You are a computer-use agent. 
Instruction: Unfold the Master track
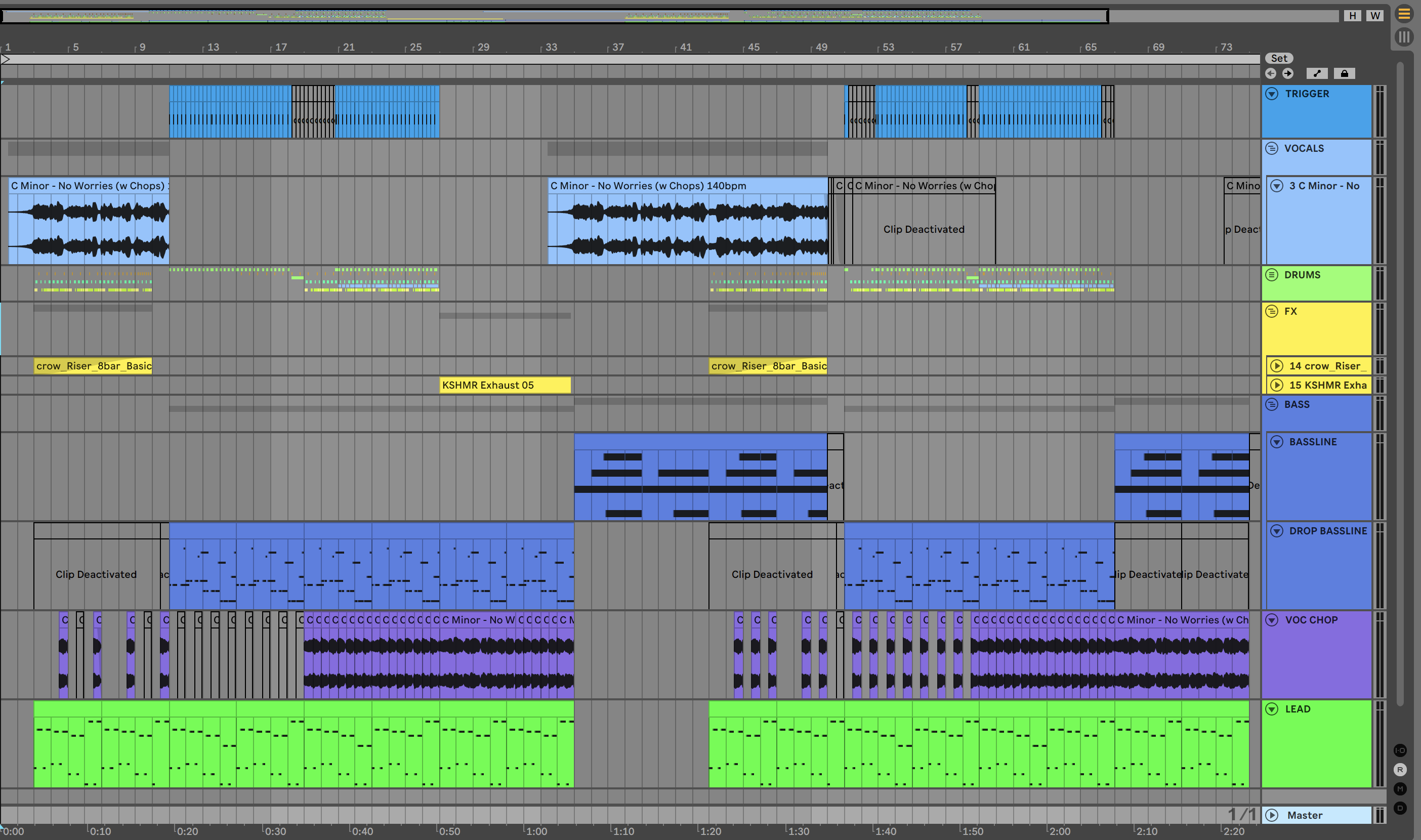point(1272,815)
